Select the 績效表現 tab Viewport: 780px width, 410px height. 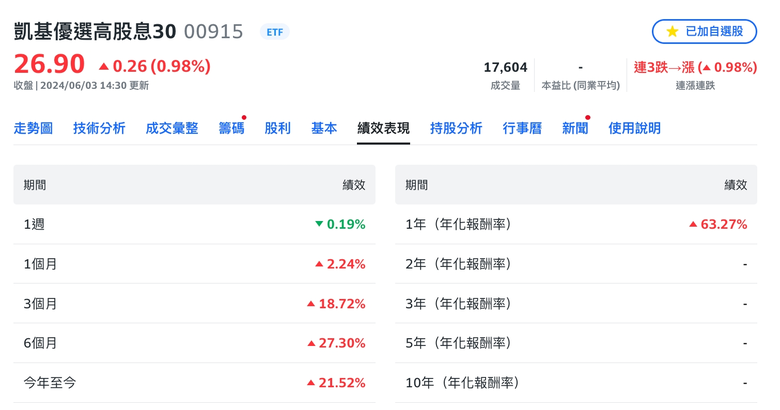tap(384, 128)
